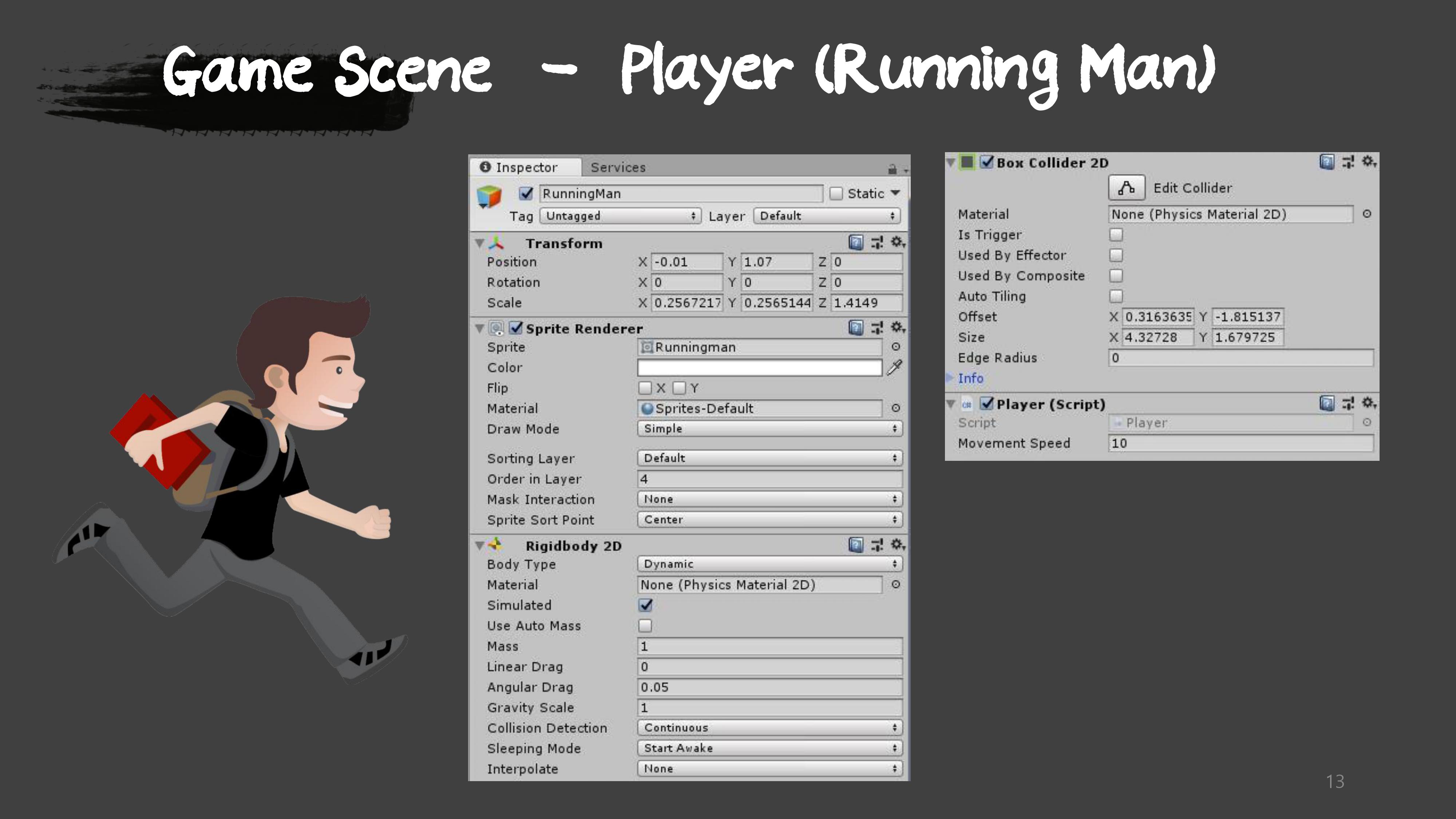Enable Use Auto Mass checkbox
This screenshot has height=819, width=1456.
coord(645,626)
